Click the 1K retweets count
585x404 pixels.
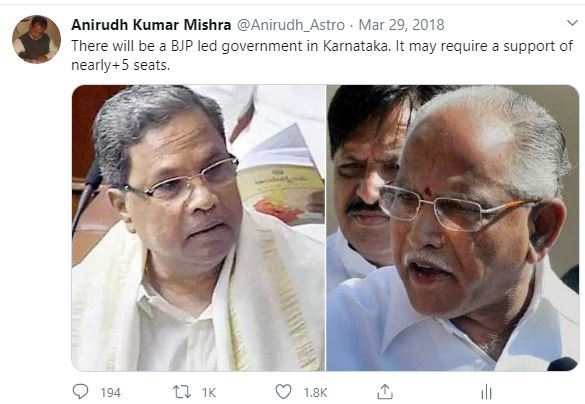[x=209, y=392]
